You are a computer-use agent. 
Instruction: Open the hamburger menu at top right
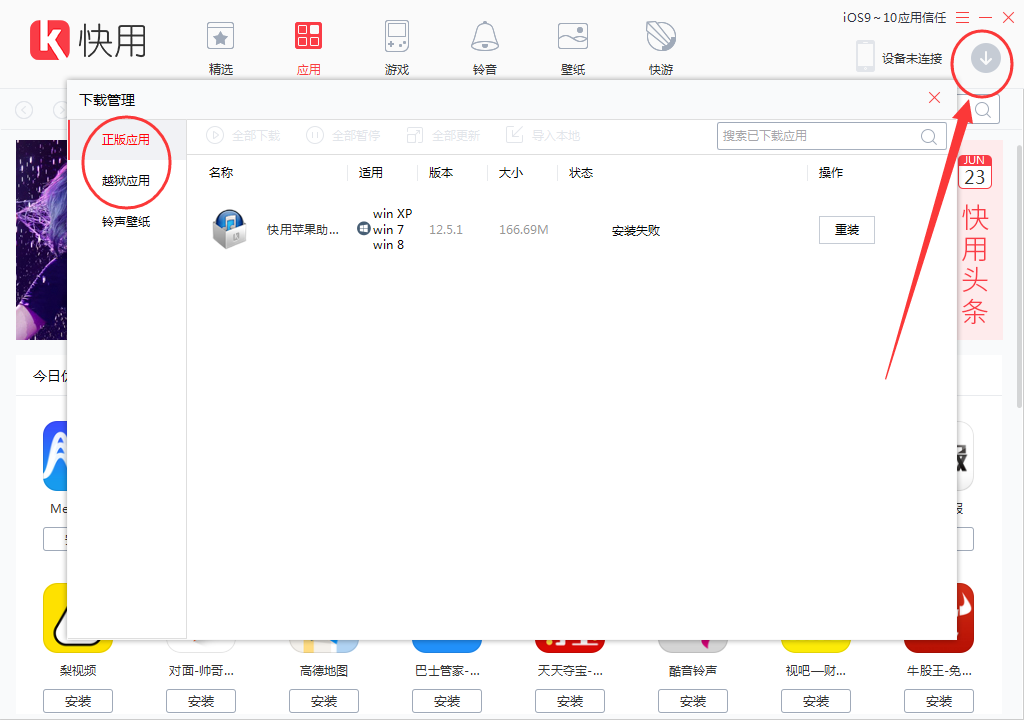click(961, 16)
